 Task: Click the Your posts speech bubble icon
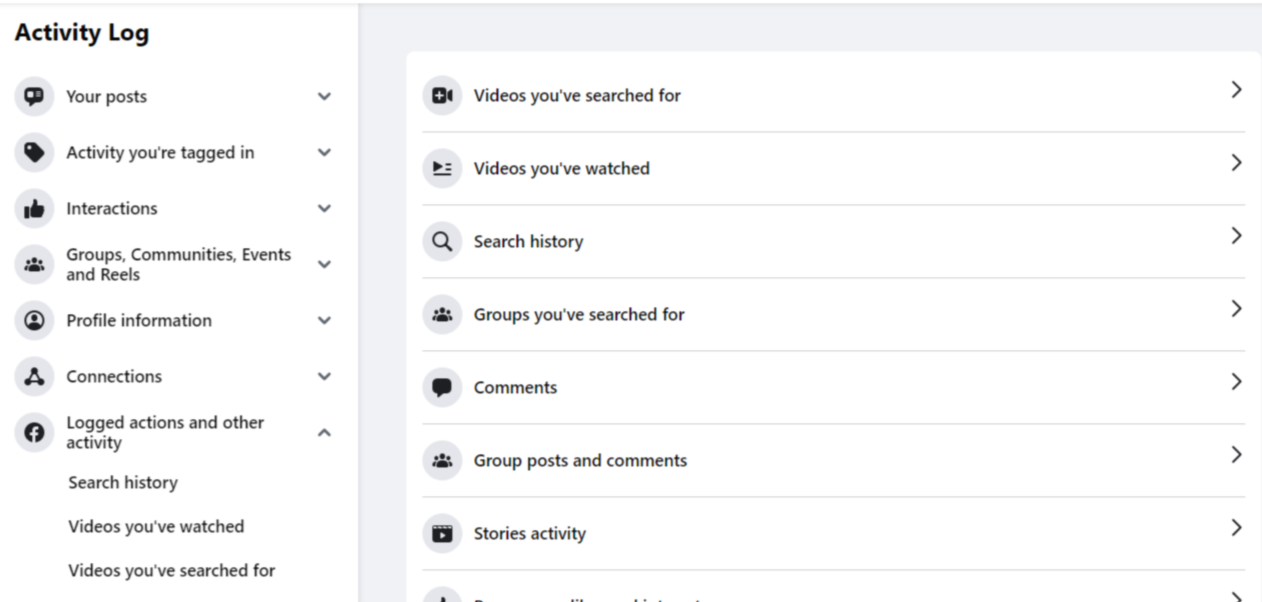click(x=34, y=97)
